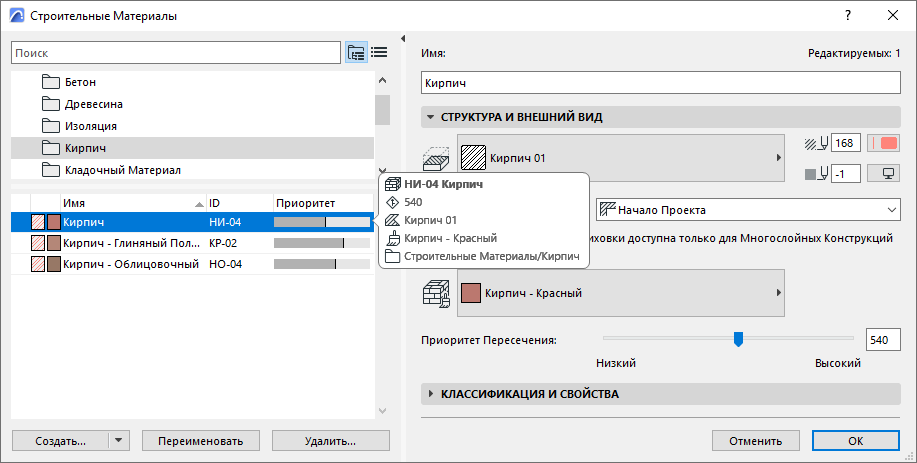Click the foreground pen color swatch
Image resolution: width=917 pixels, height=463 pixels.
(883, 144)
